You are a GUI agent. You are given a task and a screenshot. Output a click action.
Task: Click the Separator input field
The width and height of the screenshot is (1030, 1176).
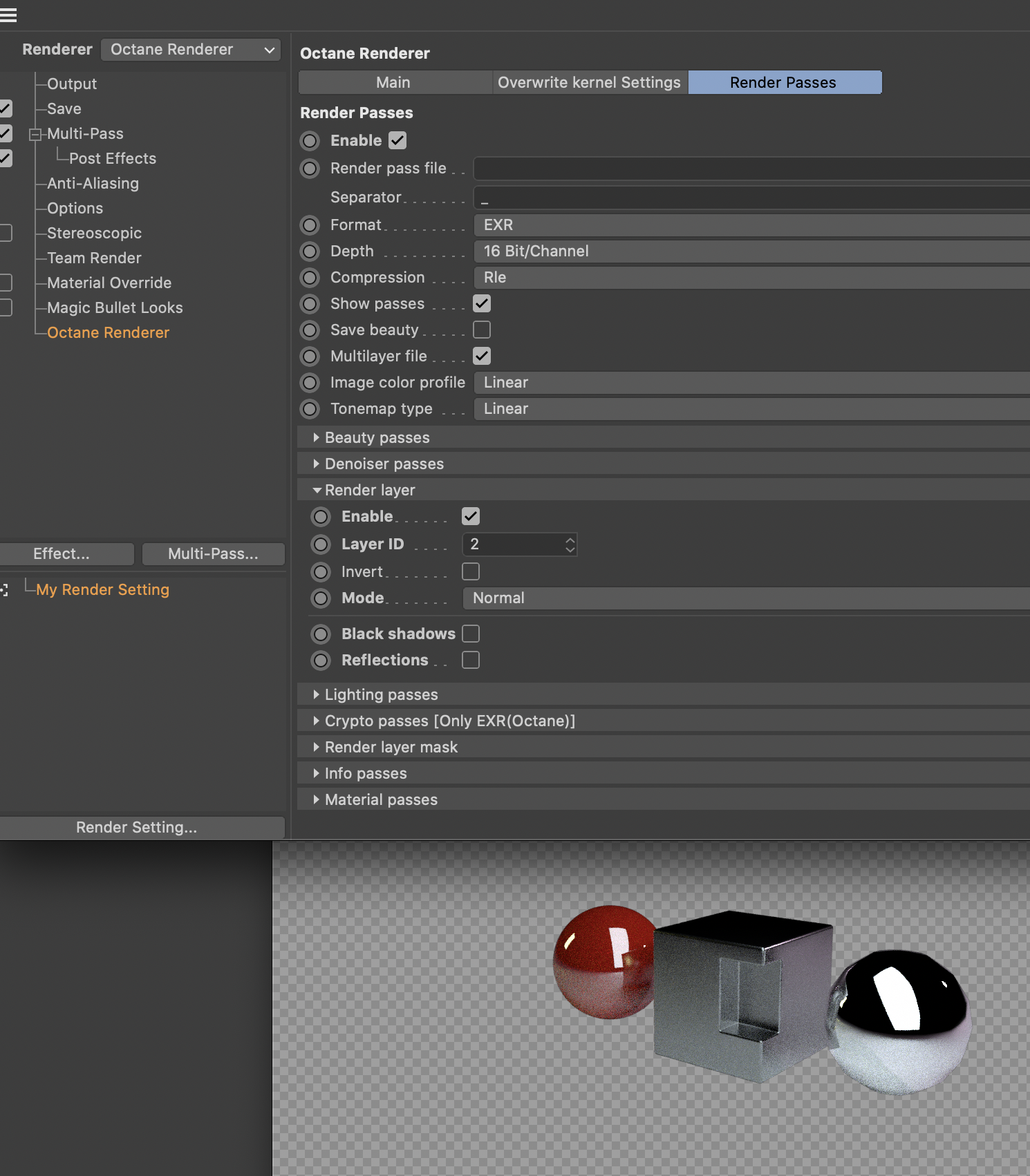coord(751,198)
